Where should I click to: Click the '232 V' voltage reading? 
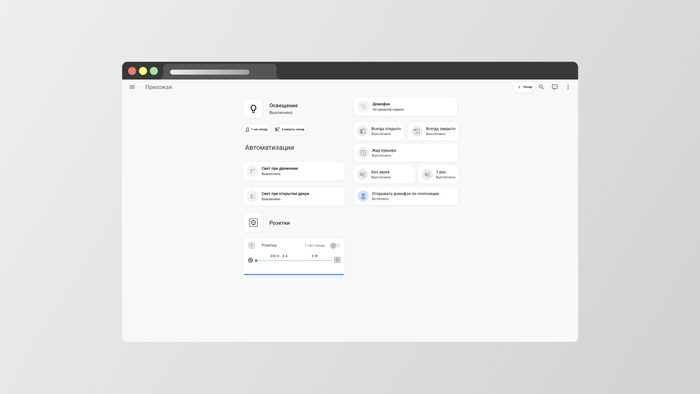[275, 256]
